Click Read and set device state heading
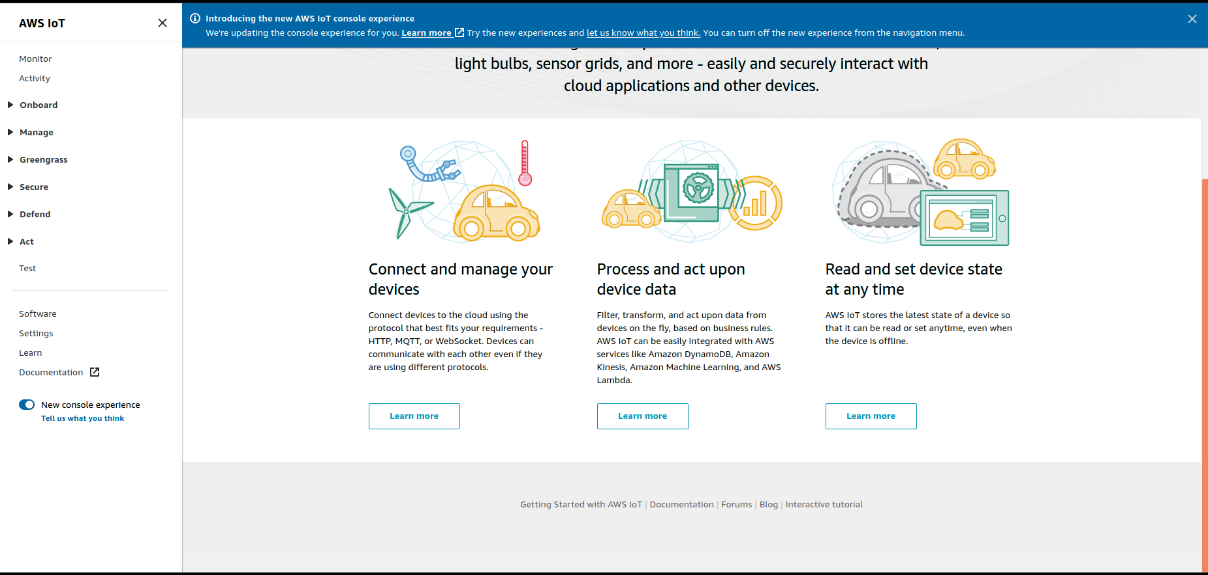The height and width of the screenshot is (575, 1208). [x=913, y=279]
